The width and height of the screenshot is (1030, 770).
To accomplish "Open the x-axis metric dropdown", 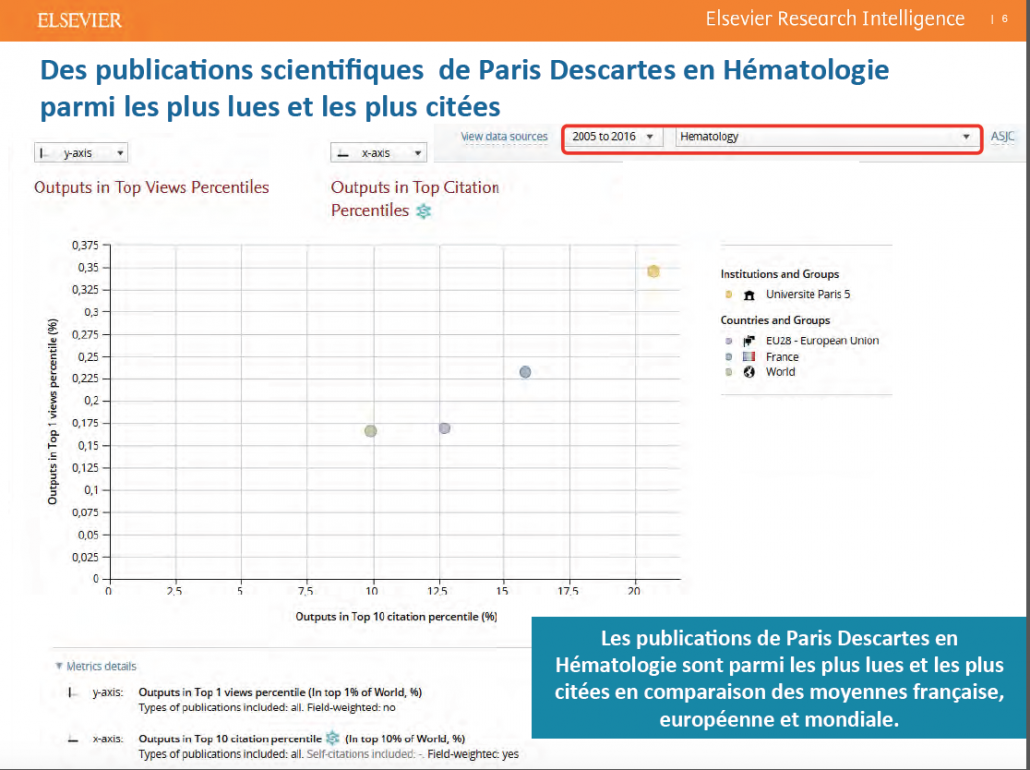I will (x=378, y=153).
